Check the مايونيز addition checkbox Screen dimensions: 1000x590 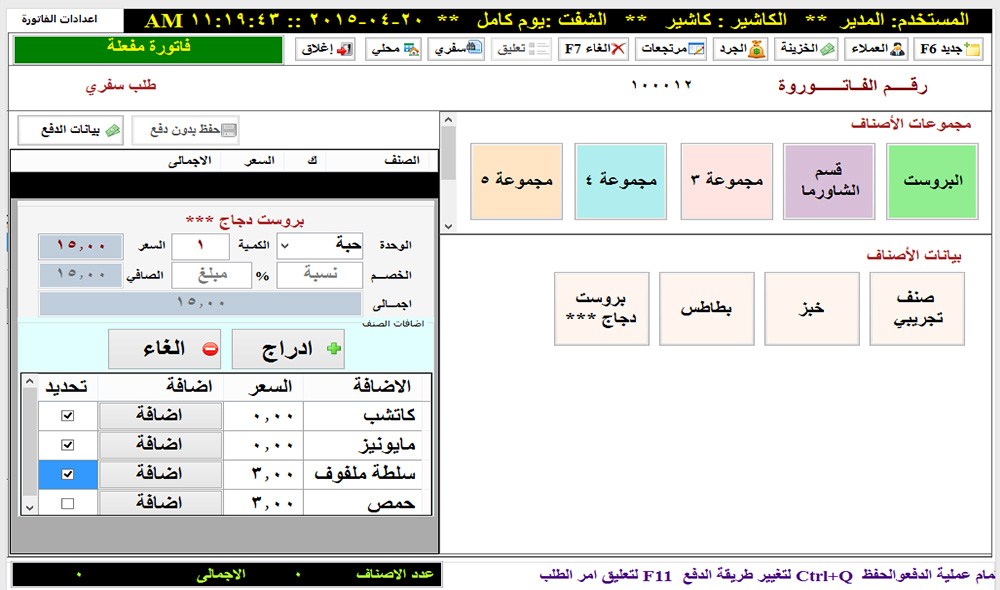point(67,444)
